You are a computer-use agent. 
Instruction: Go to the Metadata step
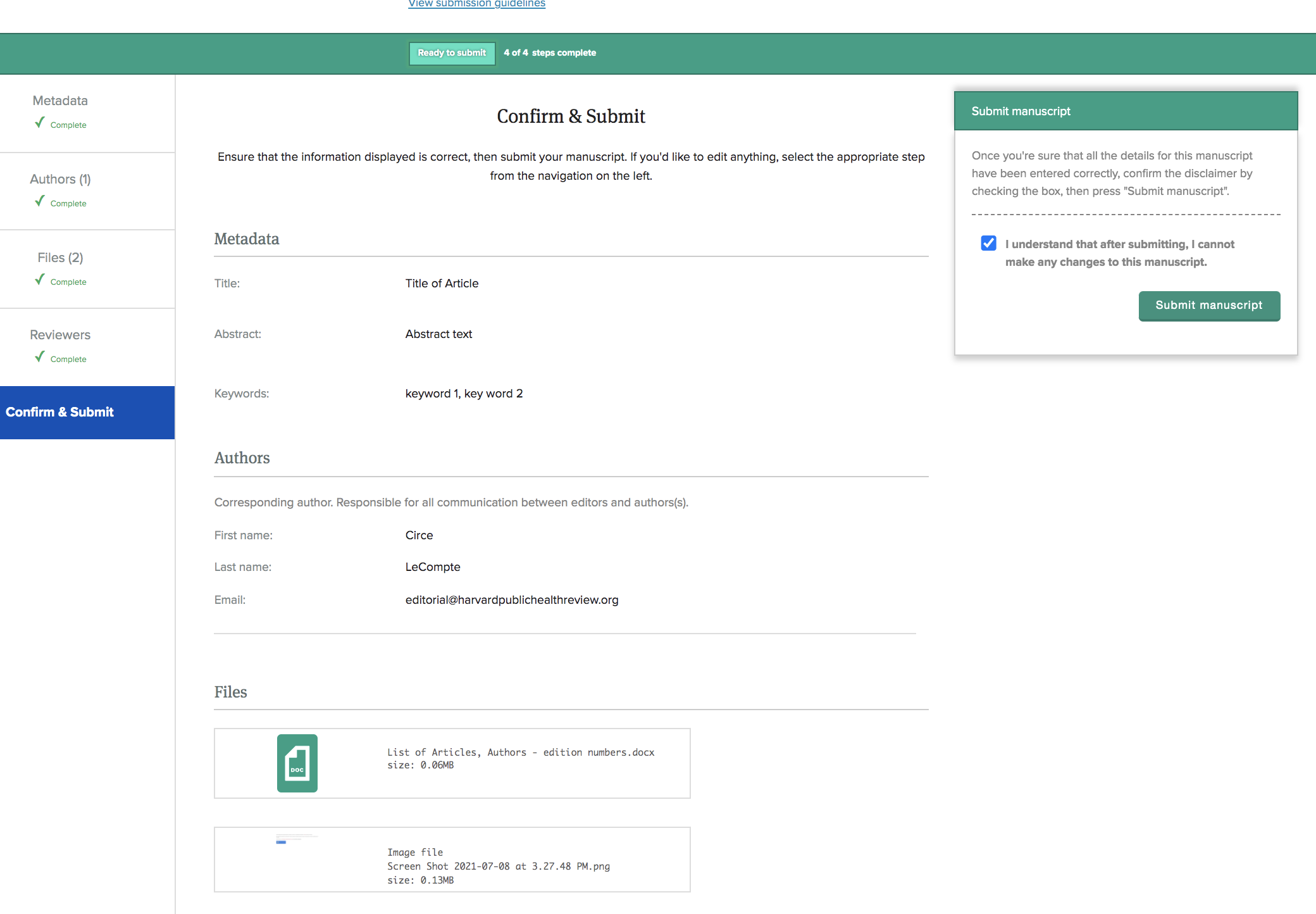(60, 101)
